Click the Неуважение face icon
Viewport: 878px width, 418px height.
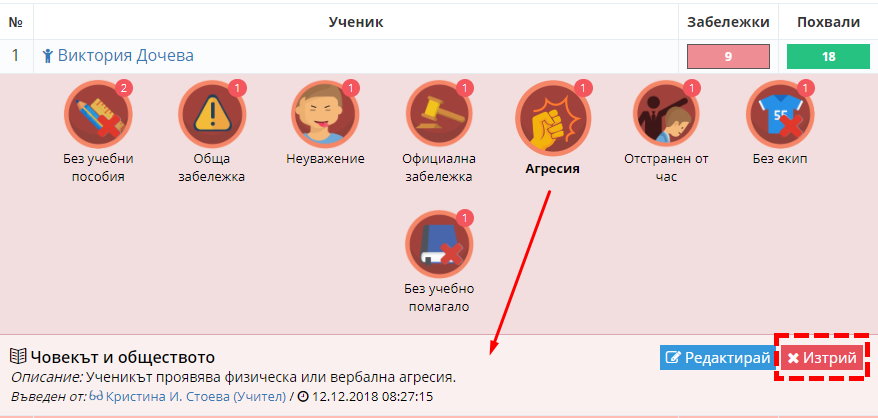[325, 114]
